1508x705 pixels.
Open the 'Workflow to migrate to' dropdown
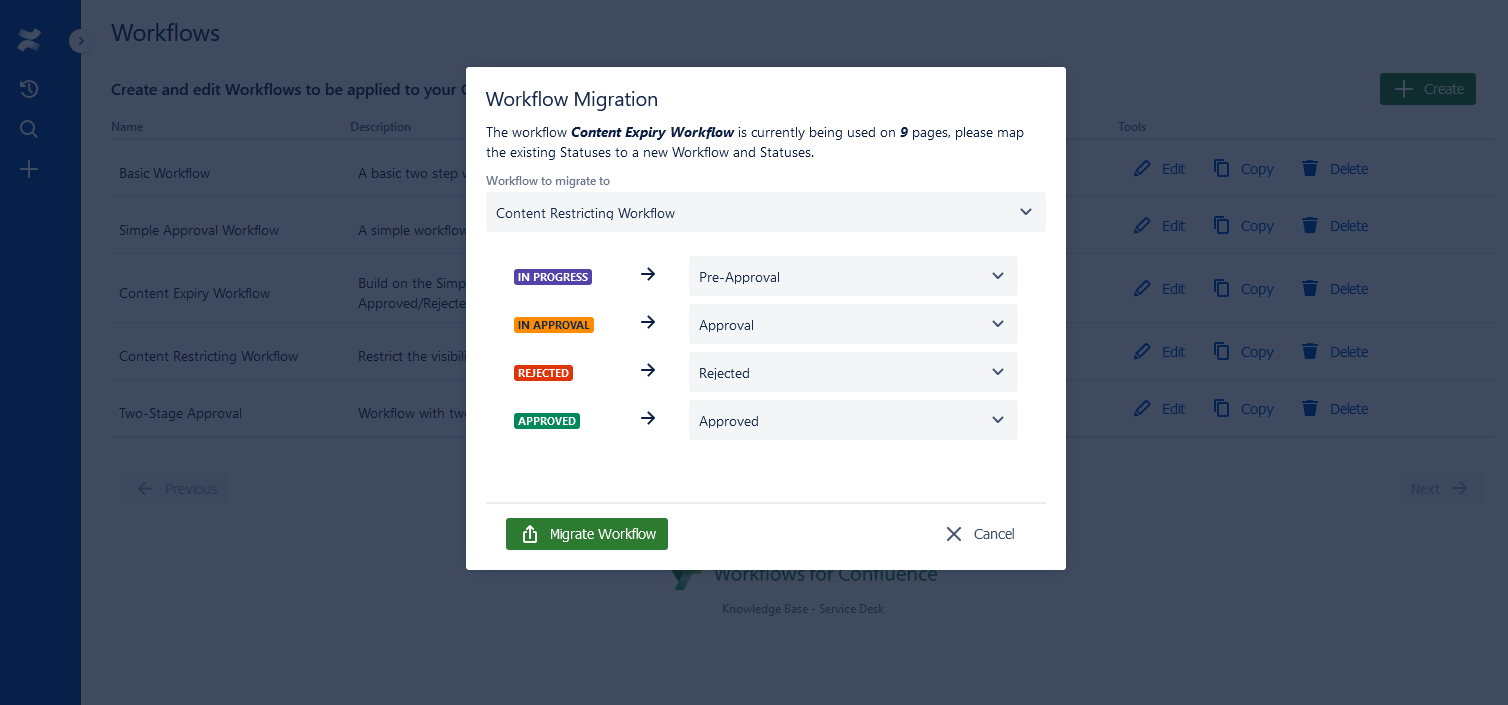coord(765,213)
